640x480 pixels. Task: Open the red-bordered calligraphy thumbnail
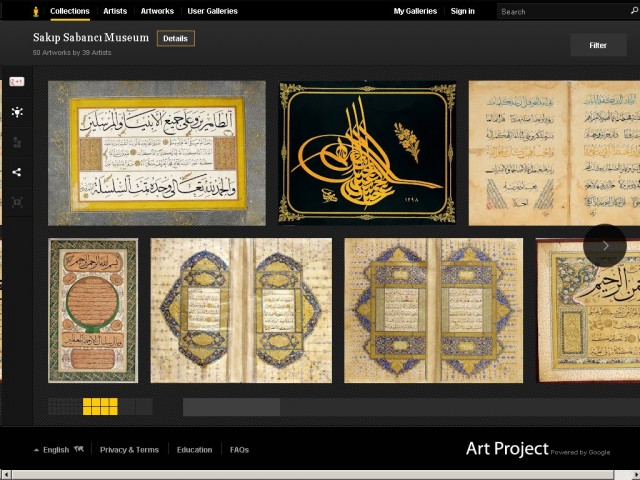tap(588, 311)
